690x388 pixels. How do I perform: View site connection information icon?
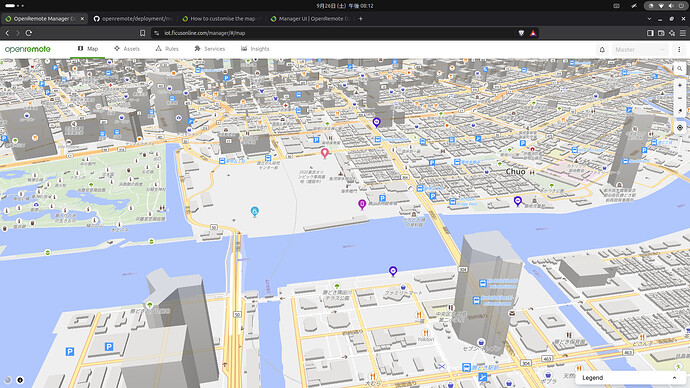pos(157,33)
